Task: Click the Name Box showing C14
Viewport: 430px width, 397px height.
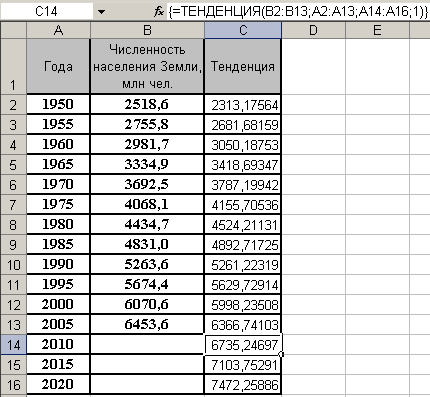Action: click(47, 12)
